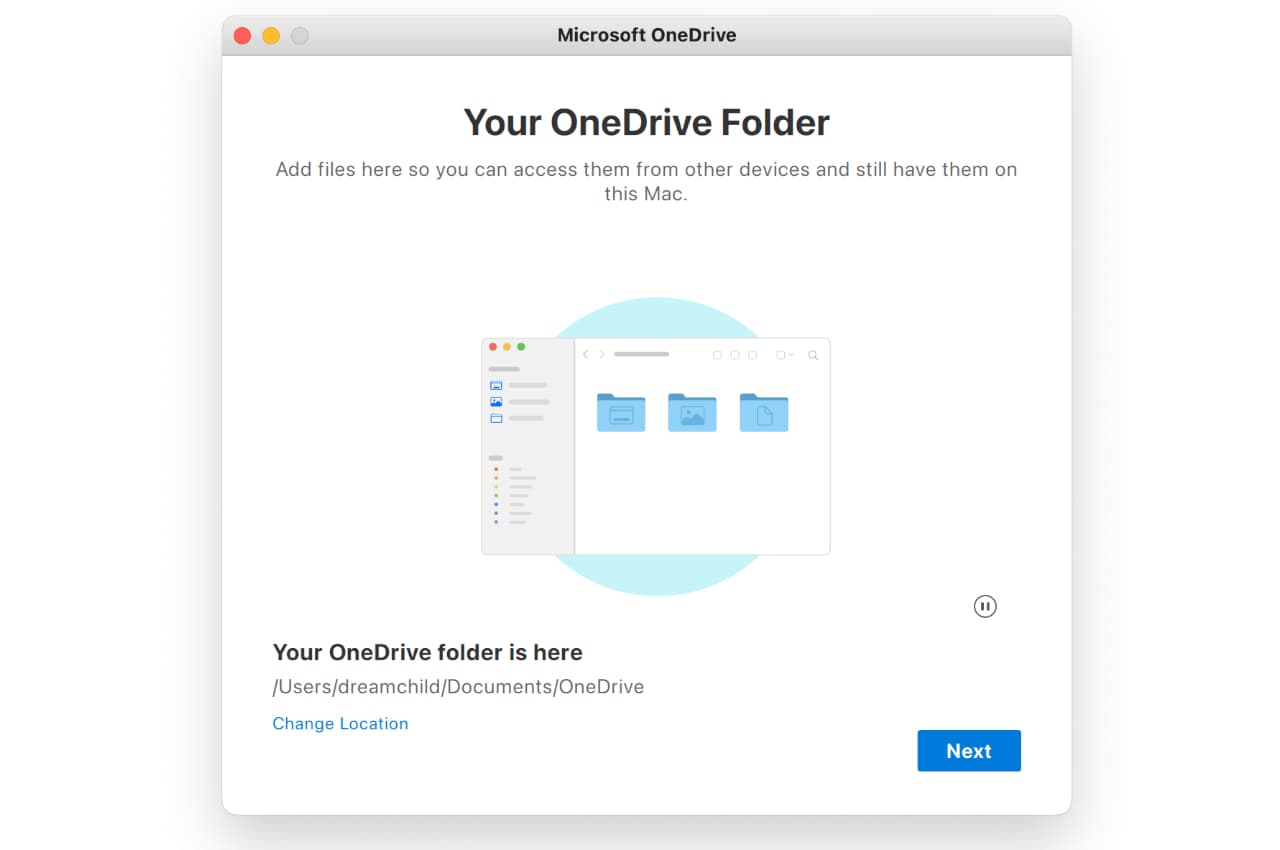
Task: Click the view dropdown chevron in illustrated toolbar
Action: click(791, 355)
